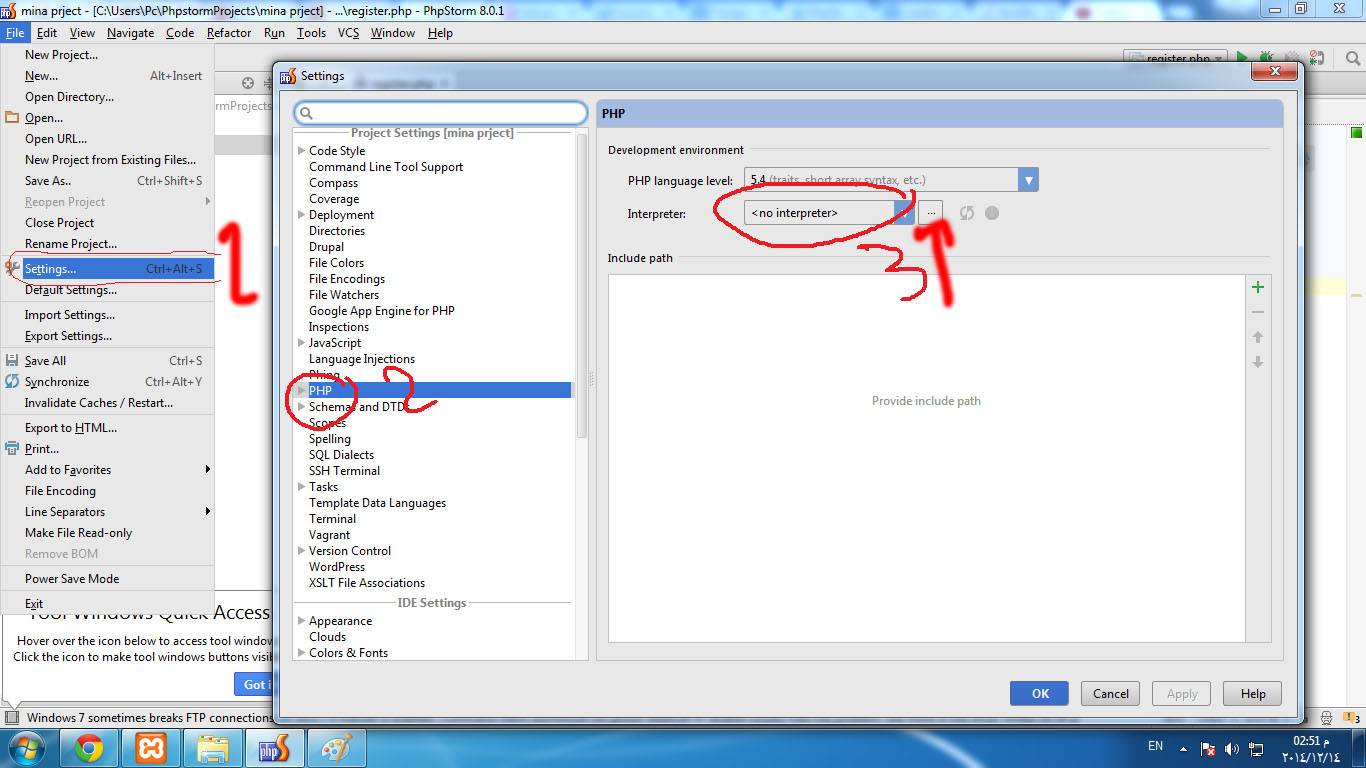Expand the Colors & Fonts node
The width and height of the screenshot is (1366, 768).
(301, 653)
